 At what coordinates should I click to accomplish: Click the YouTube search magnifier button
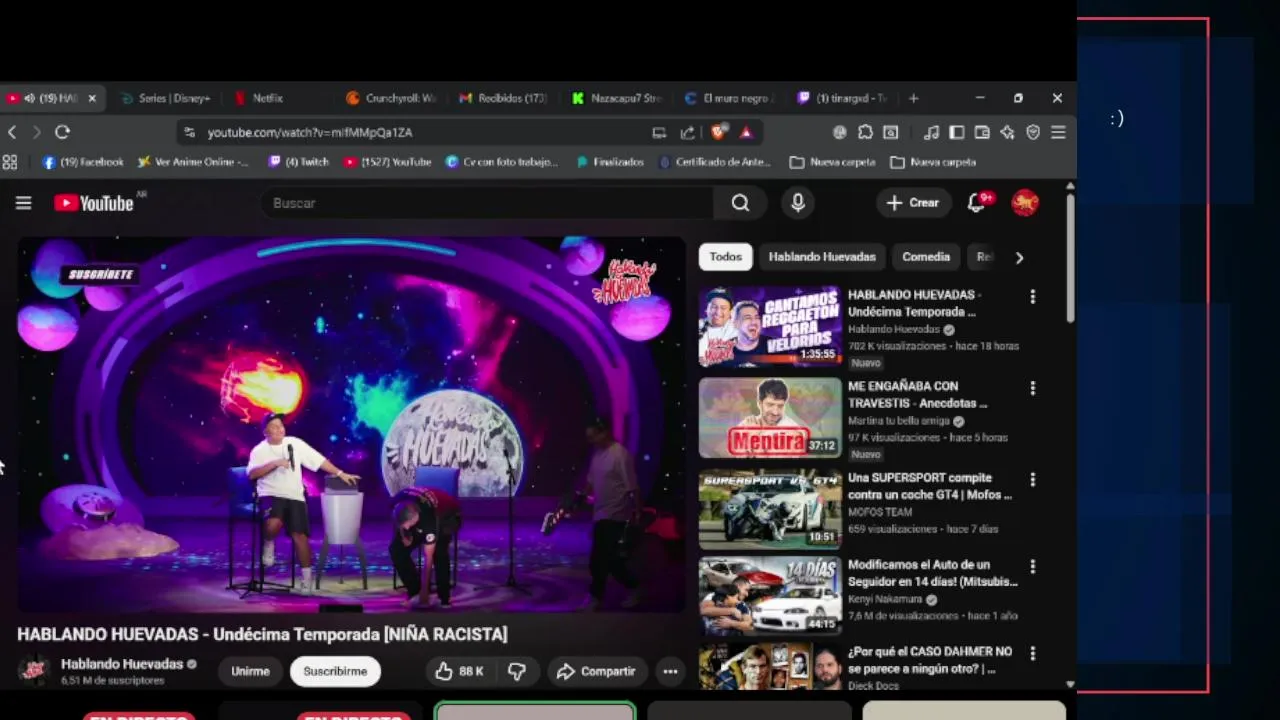coord(740,203)
